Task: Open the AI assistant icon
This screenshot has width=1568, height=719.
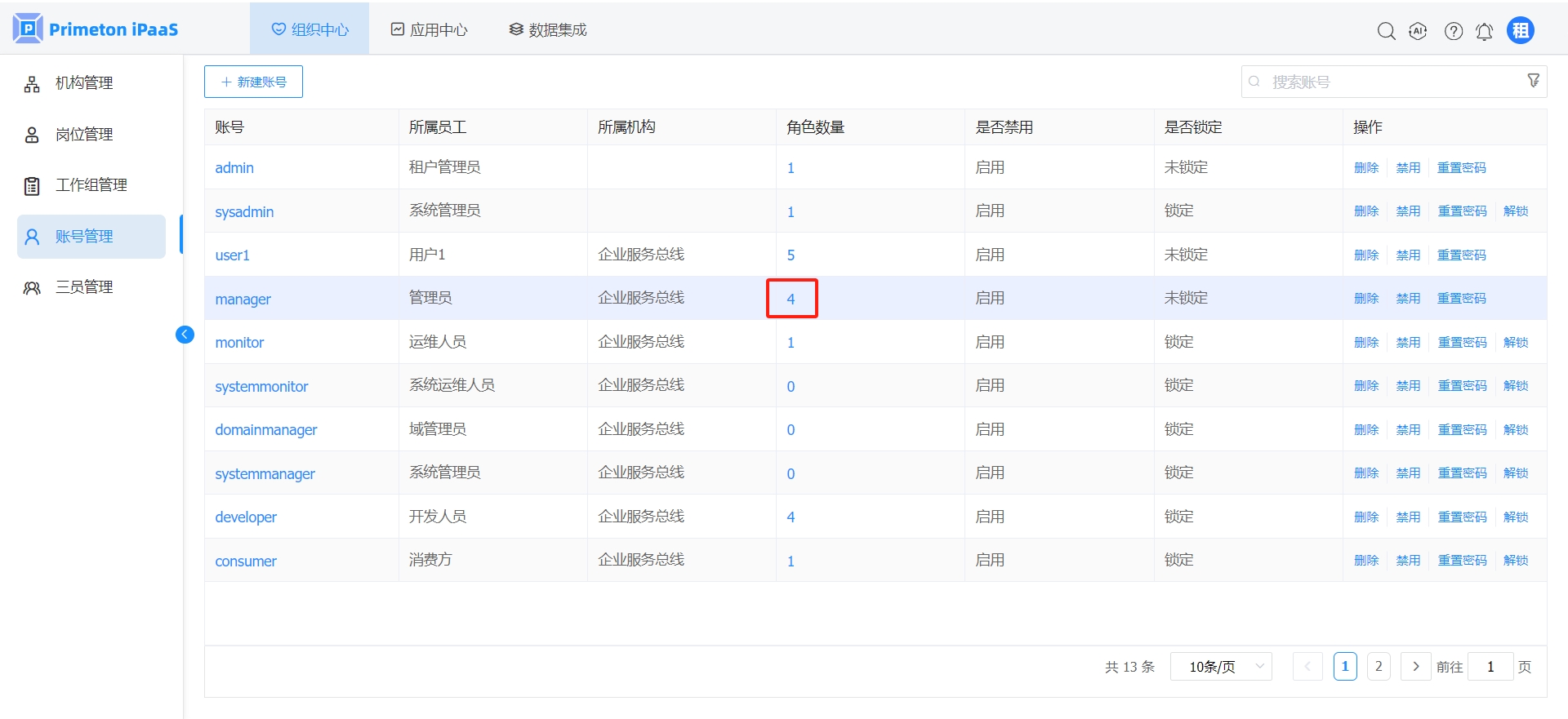Action: (x=1418, y=31)
